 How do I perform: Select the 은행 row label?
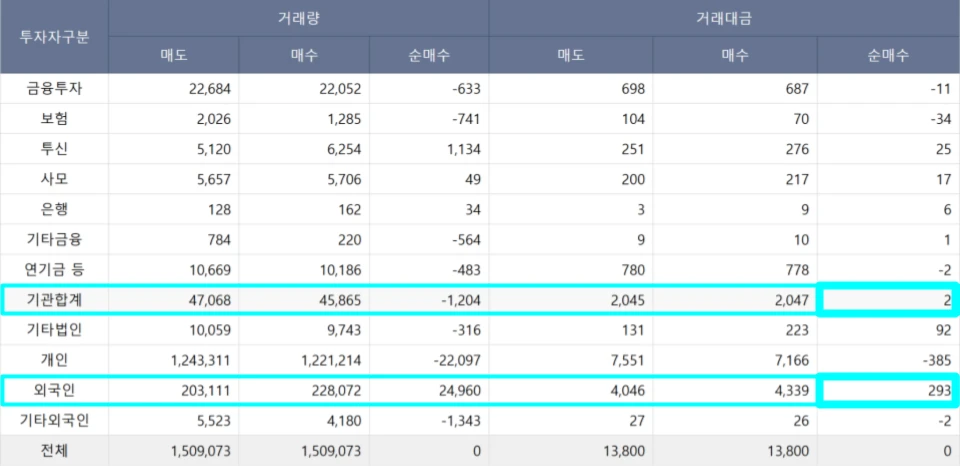[54, 209]
